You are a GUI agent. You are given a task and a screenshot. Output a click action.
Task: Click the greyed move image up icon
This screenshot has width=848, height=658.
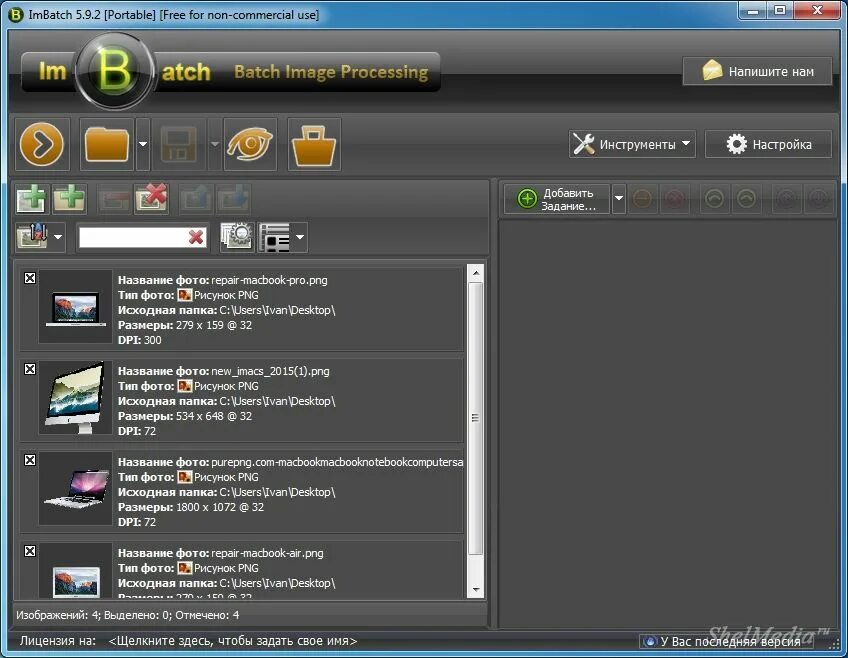[x=196, y=198]
